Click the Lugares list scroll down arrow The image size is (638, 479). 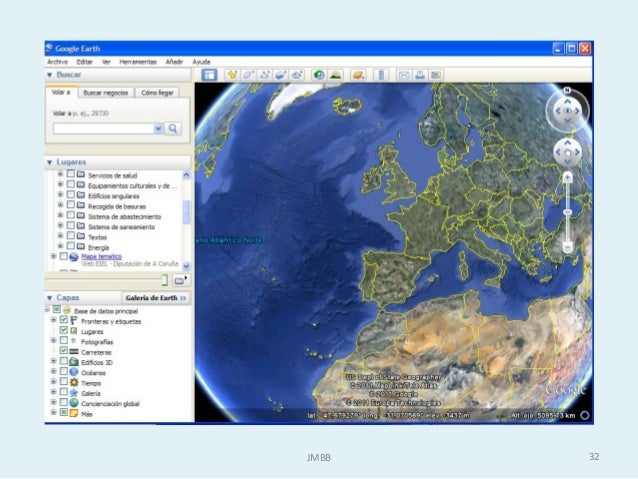186,266
